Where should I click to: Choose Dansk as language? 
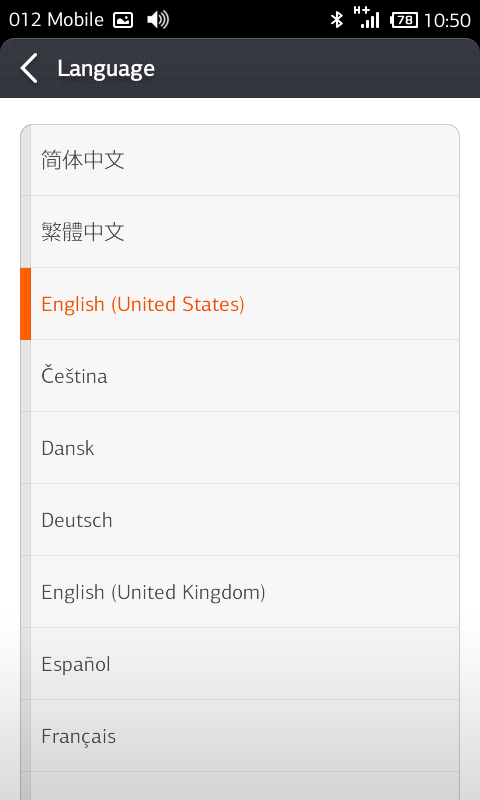(x=240, y=447)
